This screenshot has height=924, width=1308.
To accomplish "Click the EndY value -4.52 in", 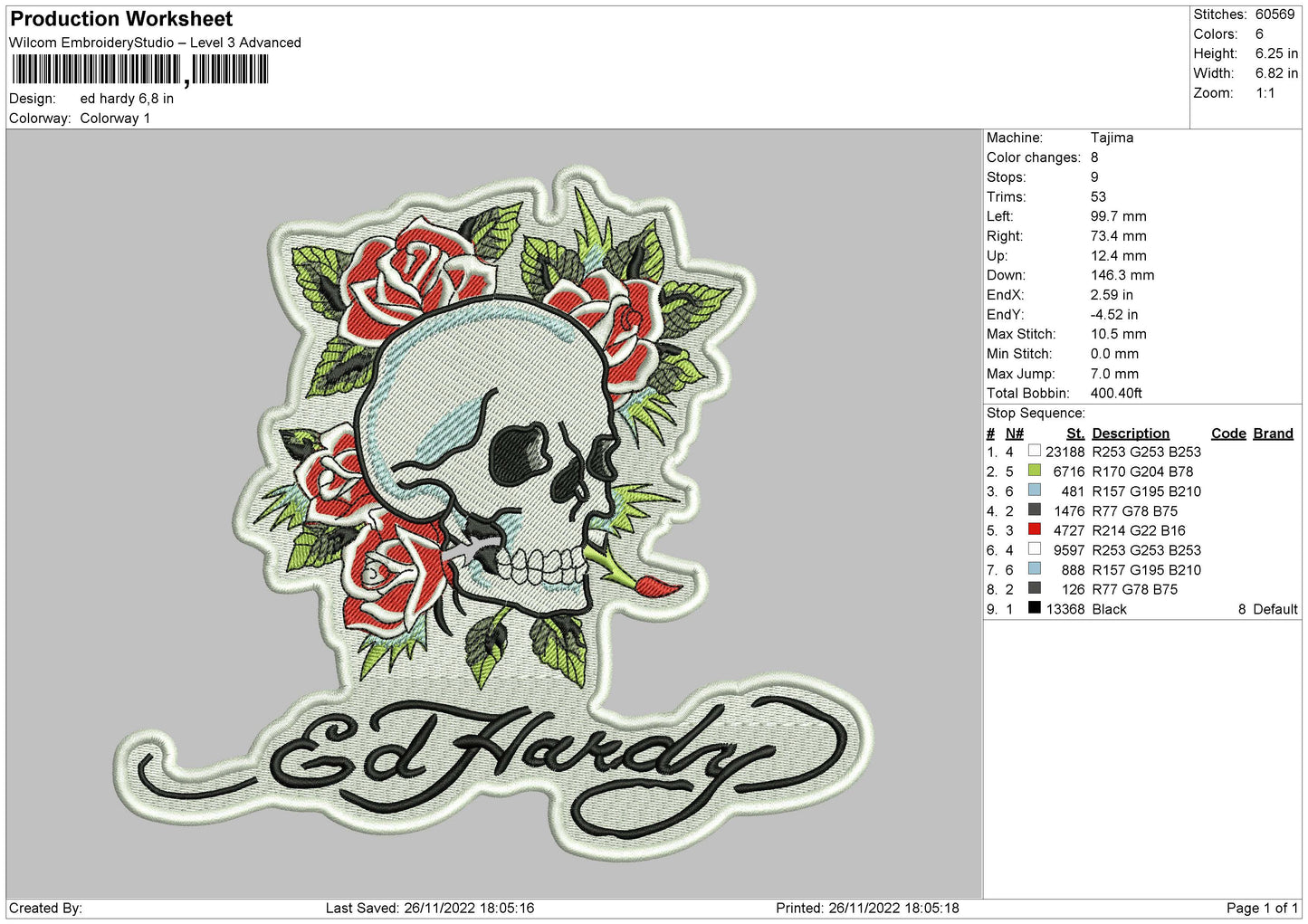I will [1113, 315].
